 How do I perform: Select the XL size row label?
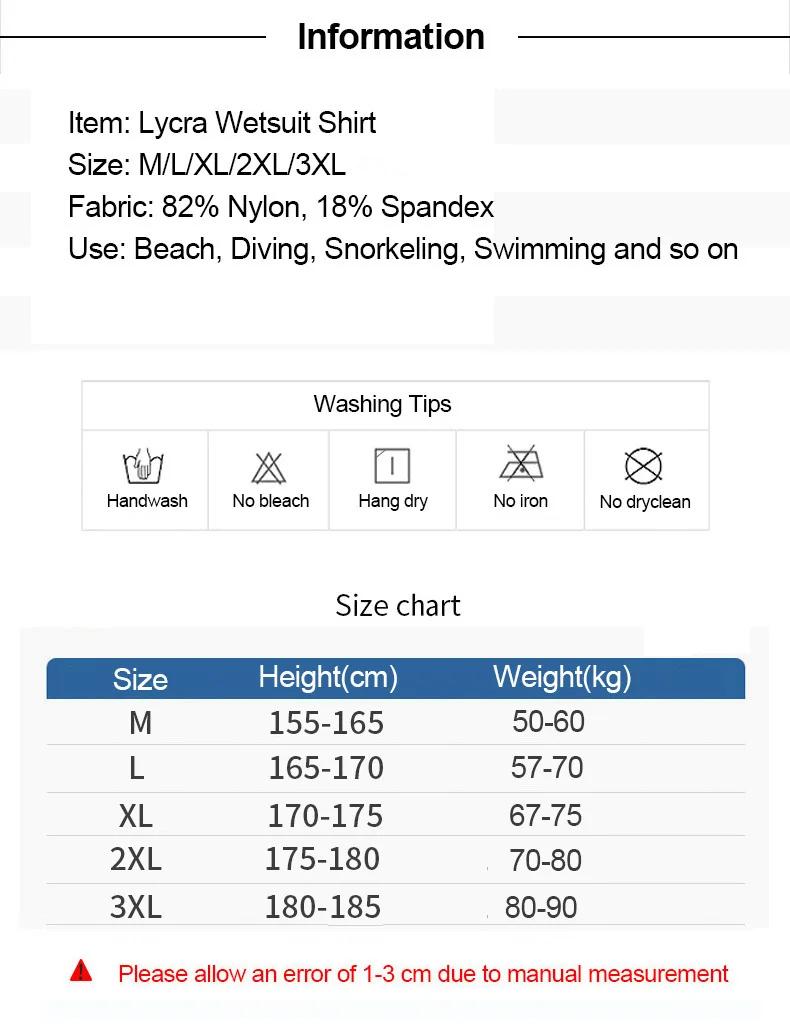click(x=136, y=816)
